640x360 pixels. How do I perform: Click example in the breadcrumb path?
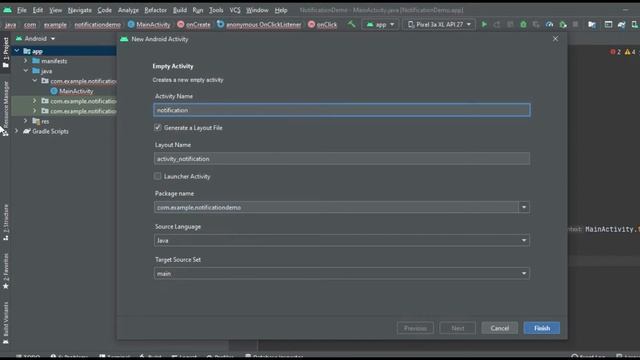coord(55,24)
